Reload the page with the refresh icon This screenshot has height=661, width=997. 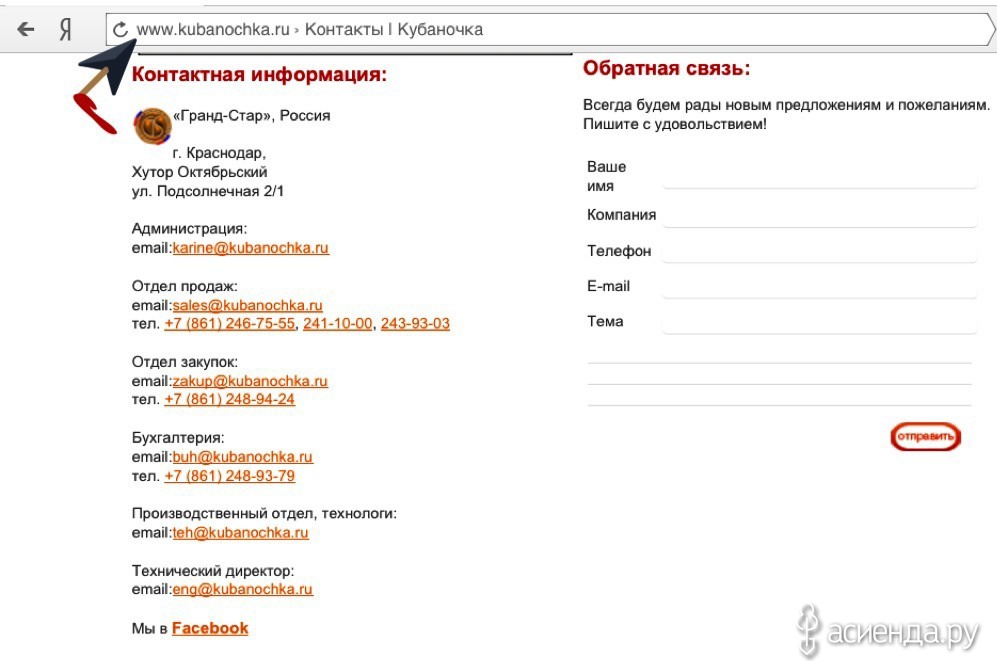click(120, 29)
